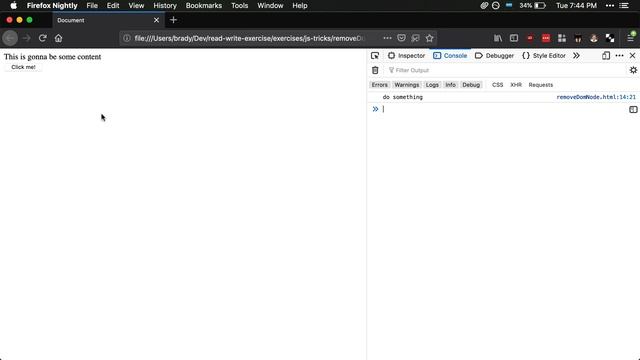This screenshot has width=640, height=360.
Task: Select the Document browser tab
Action: [108, 20]
